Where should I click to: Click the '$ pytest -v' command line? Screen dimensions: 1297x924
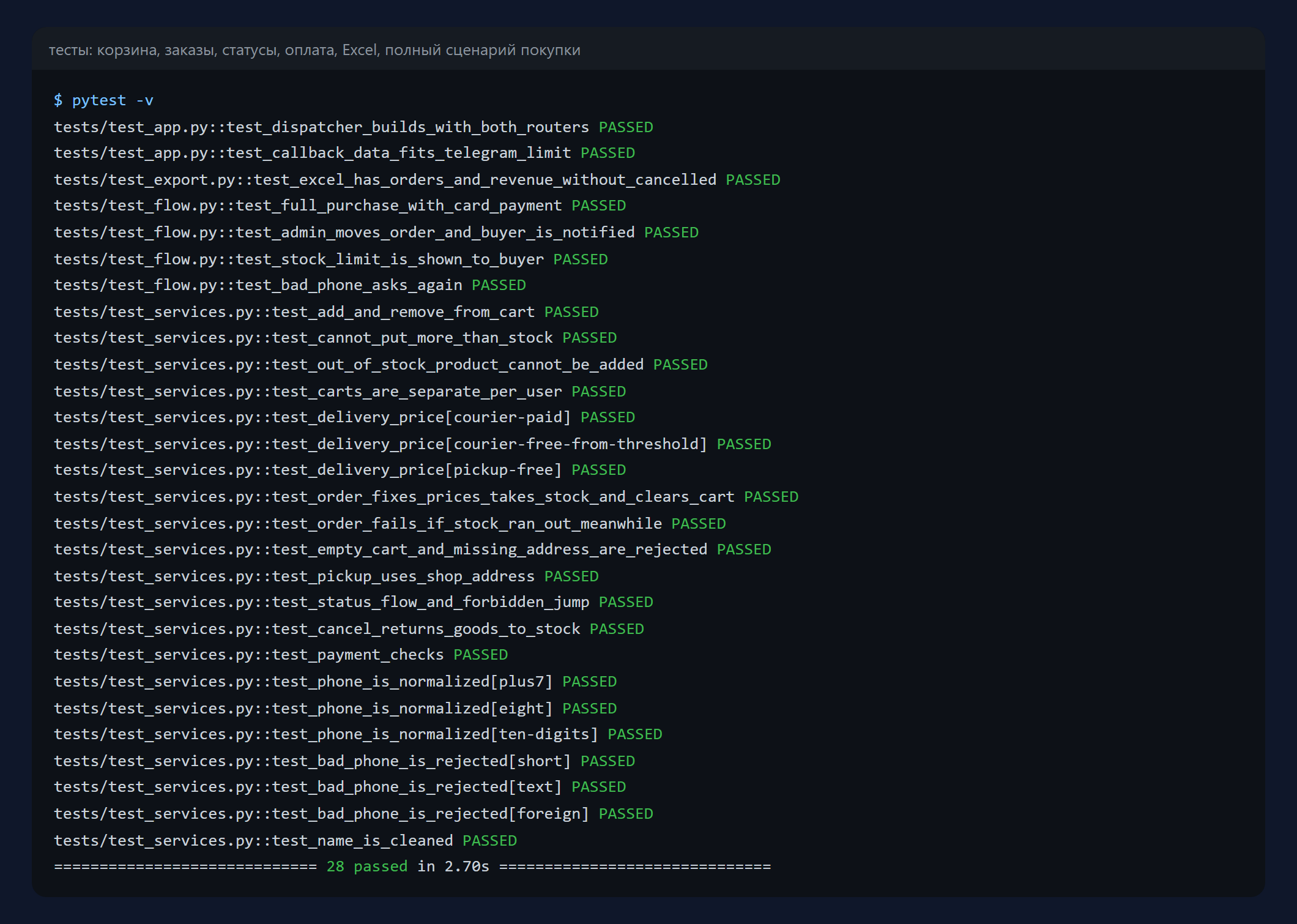coord(103,100)
